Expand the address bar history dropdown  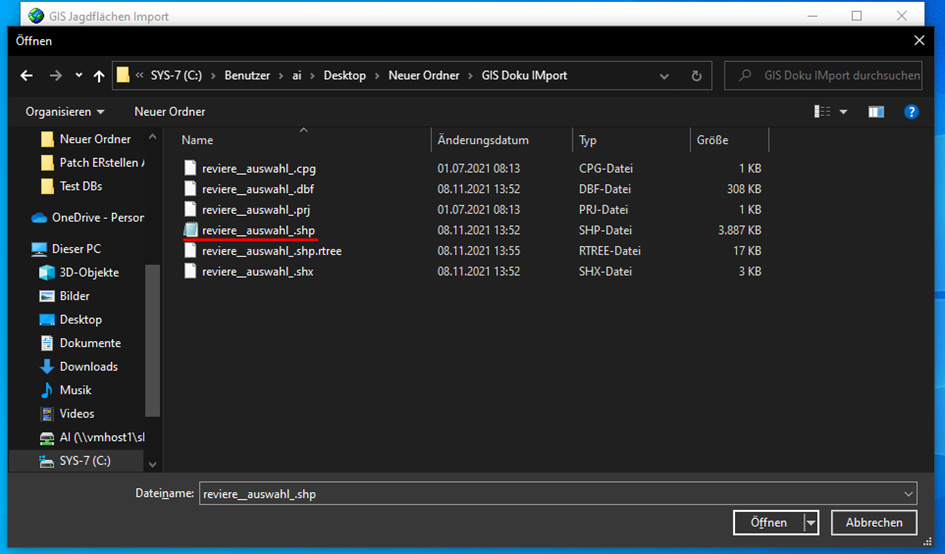click(x=665, y=76)
